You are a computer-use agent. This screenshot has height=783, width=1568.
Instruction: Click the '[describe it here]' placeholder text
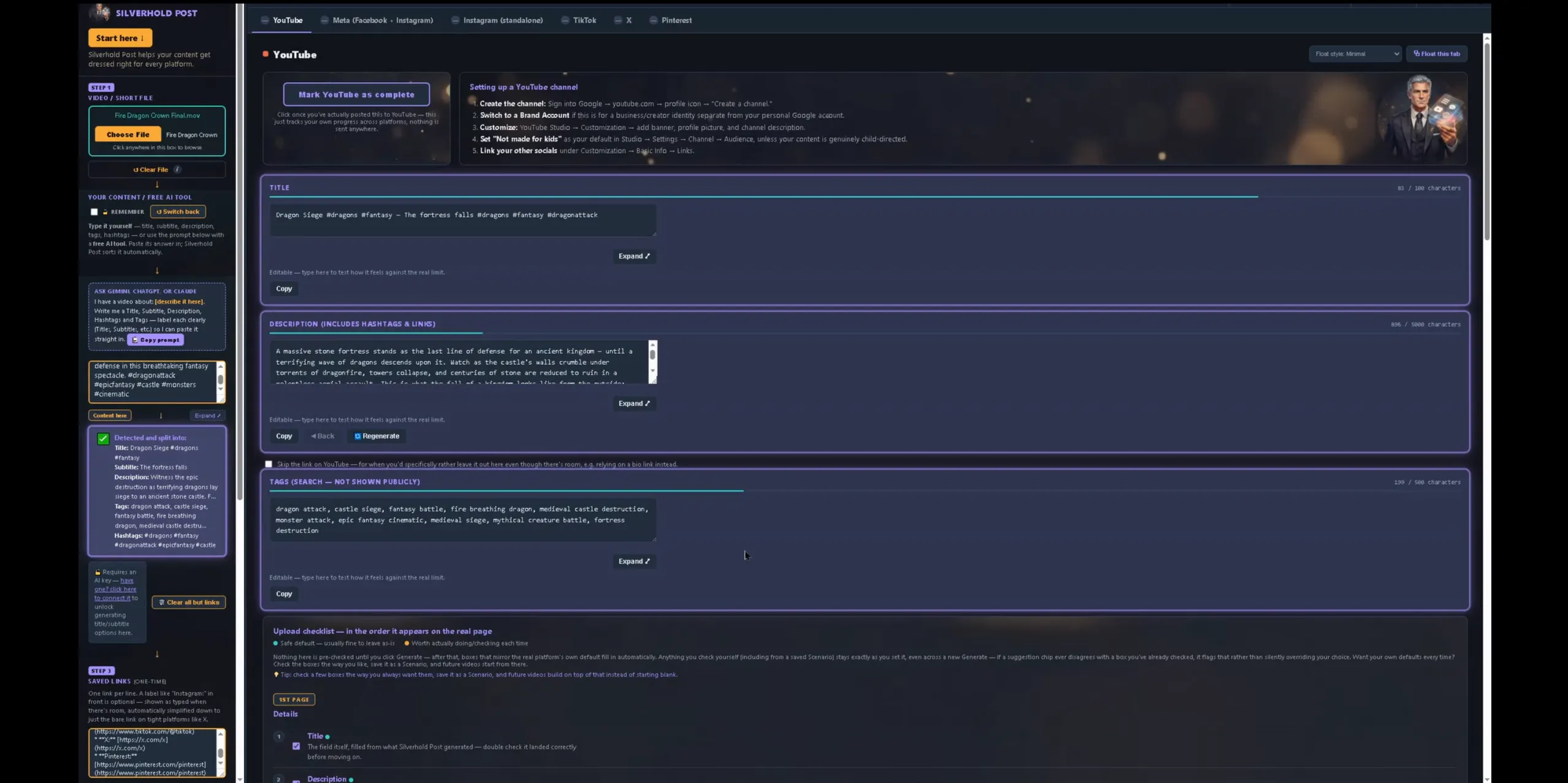(179, 302)
